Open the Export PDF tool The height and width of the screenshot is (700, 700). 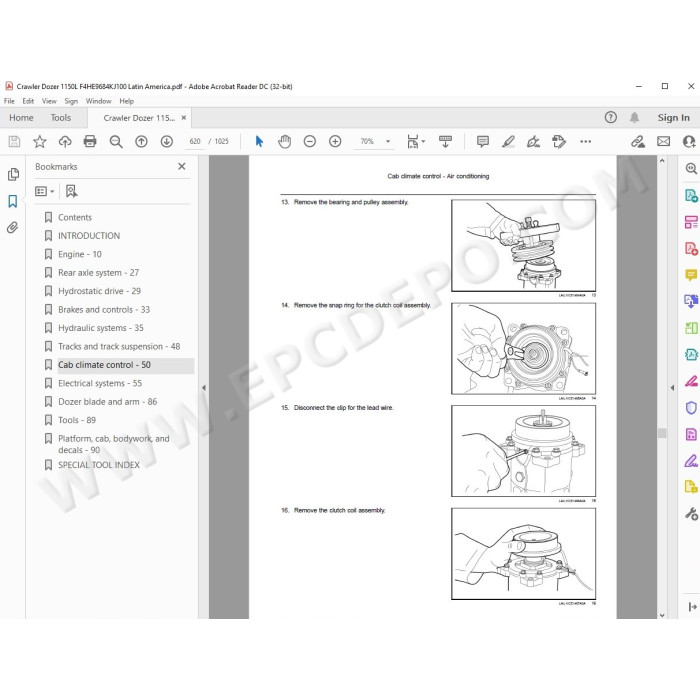[x=691, y=195]
